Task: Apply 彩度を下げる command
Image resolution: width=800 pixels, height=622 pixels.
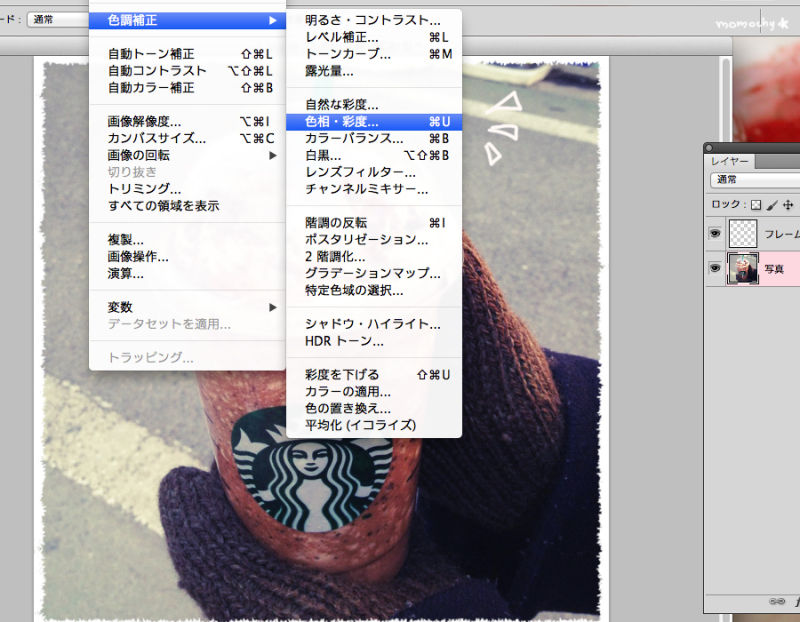Action: pos(374,375)
